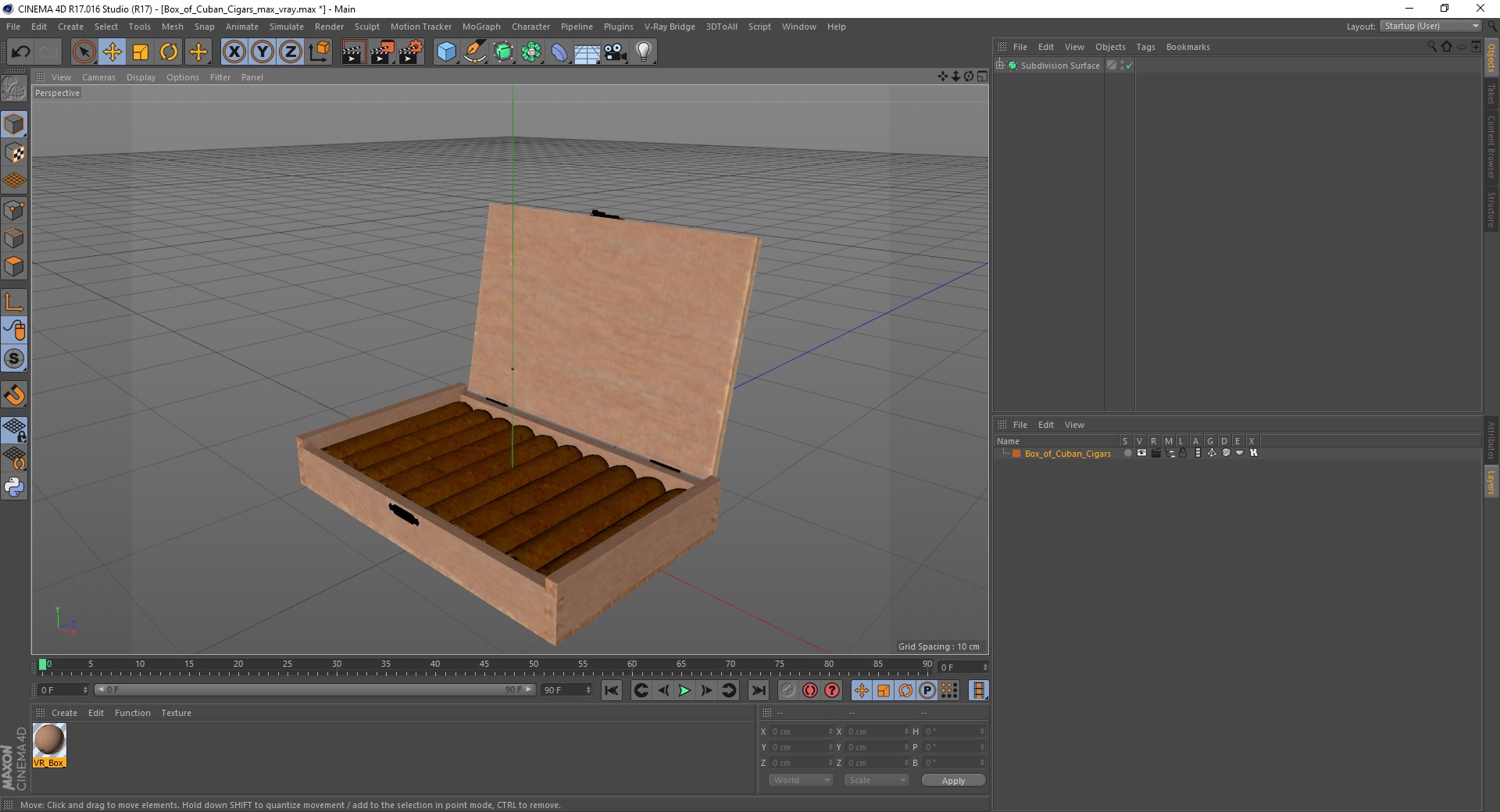Select the Live Selection tool
This screenshot has width=1500, height=812.
coord(84,52)
